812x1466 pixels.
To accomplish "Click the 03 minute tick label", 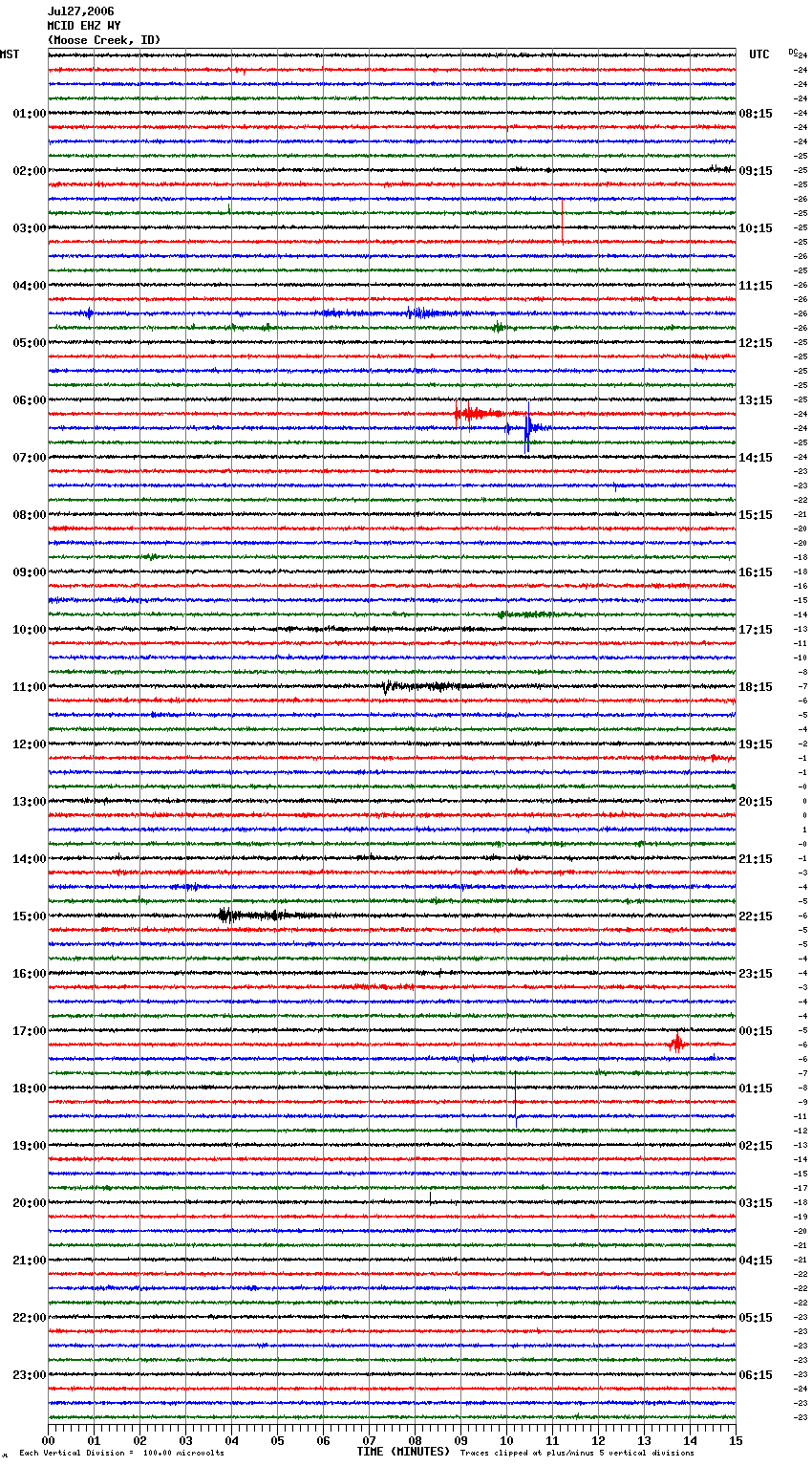I will click(185, 1440).
